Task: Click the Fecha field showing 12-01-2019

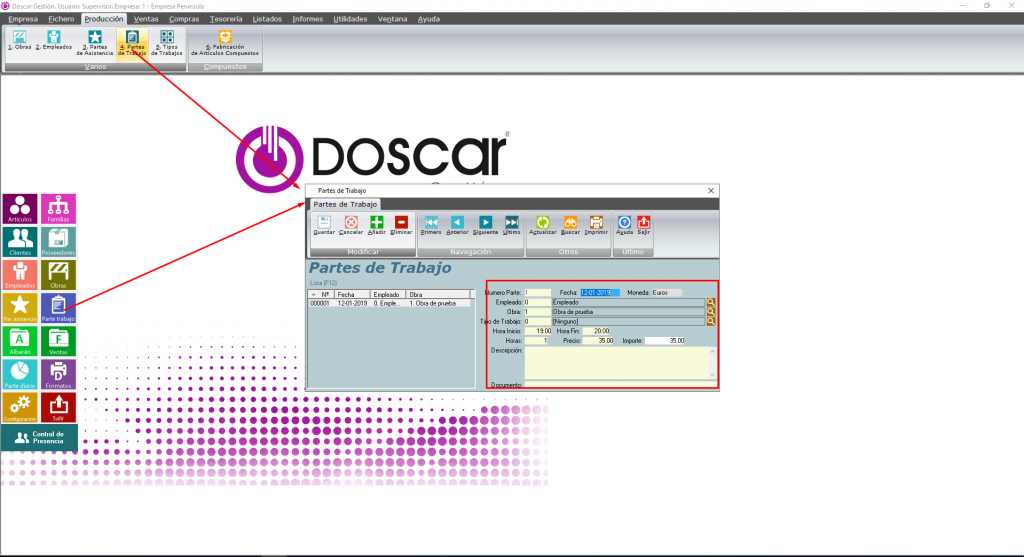Action: 600,293
